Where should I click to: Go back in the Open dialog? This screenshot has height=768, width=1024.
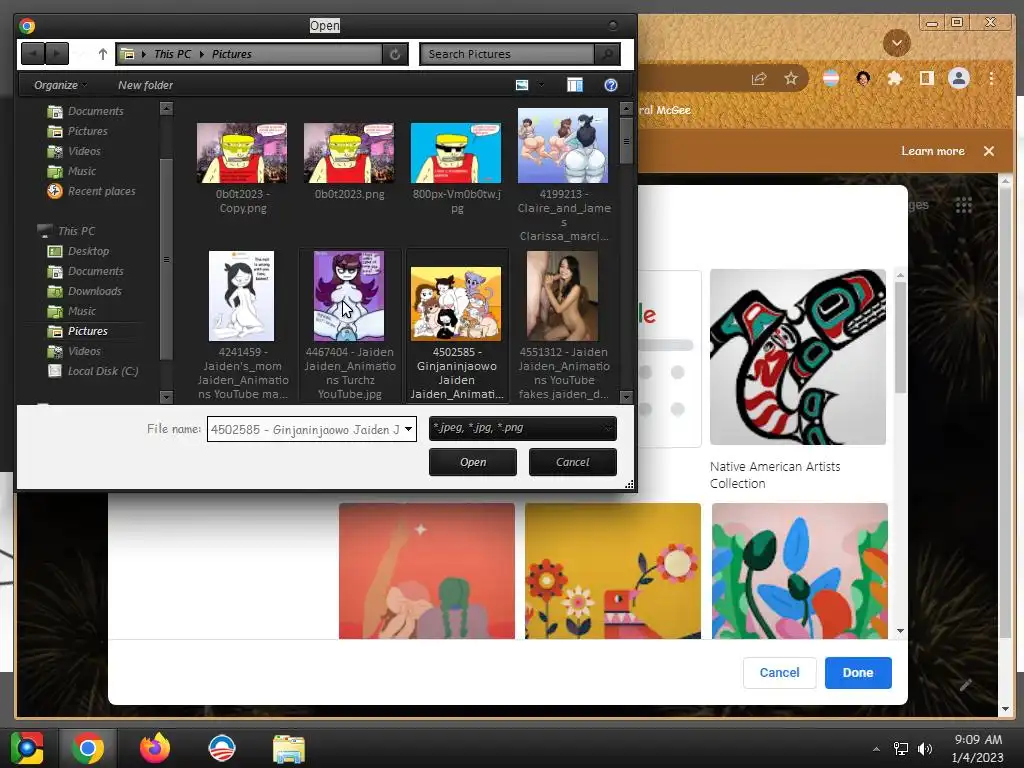[x=33, y=54]
